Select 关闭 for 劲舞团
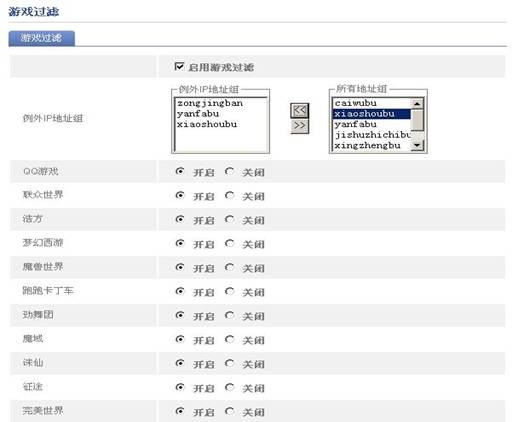518x422 pixels. [229, 315]
